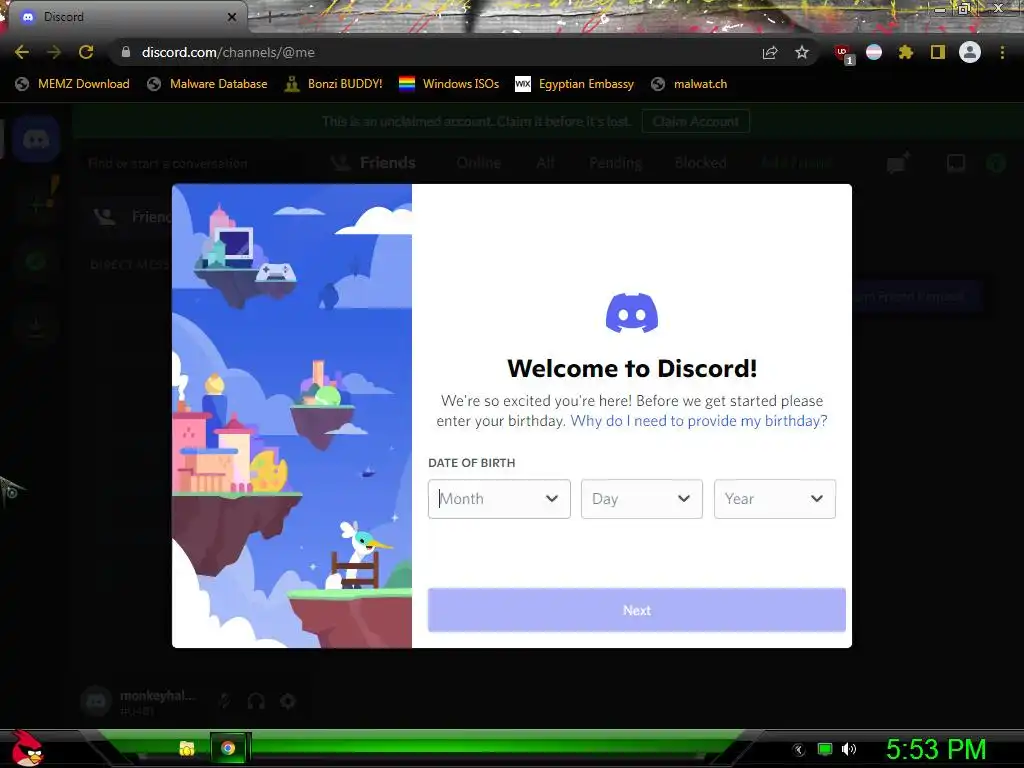Reload the Discord page
1024x768 pixels.
(86, 52)
